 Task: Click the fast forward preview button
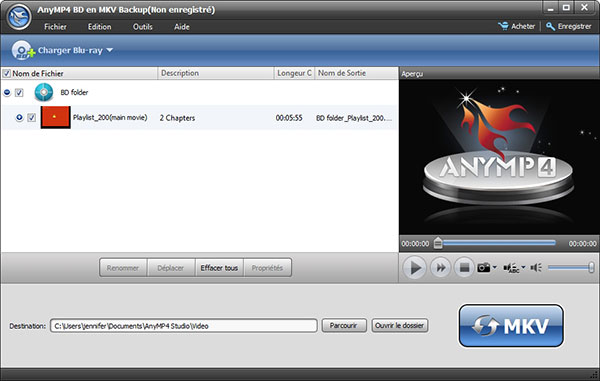click(x=440, y=267)
